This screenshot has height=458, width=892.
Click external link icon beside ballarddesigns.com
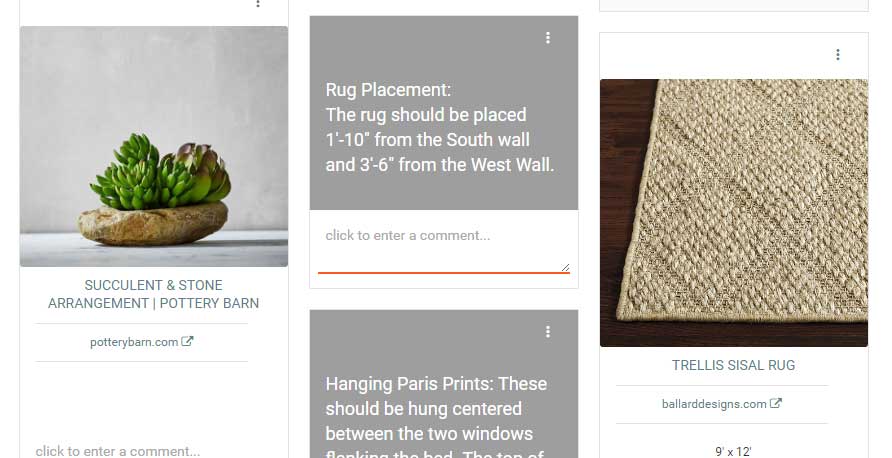point(775,403)
